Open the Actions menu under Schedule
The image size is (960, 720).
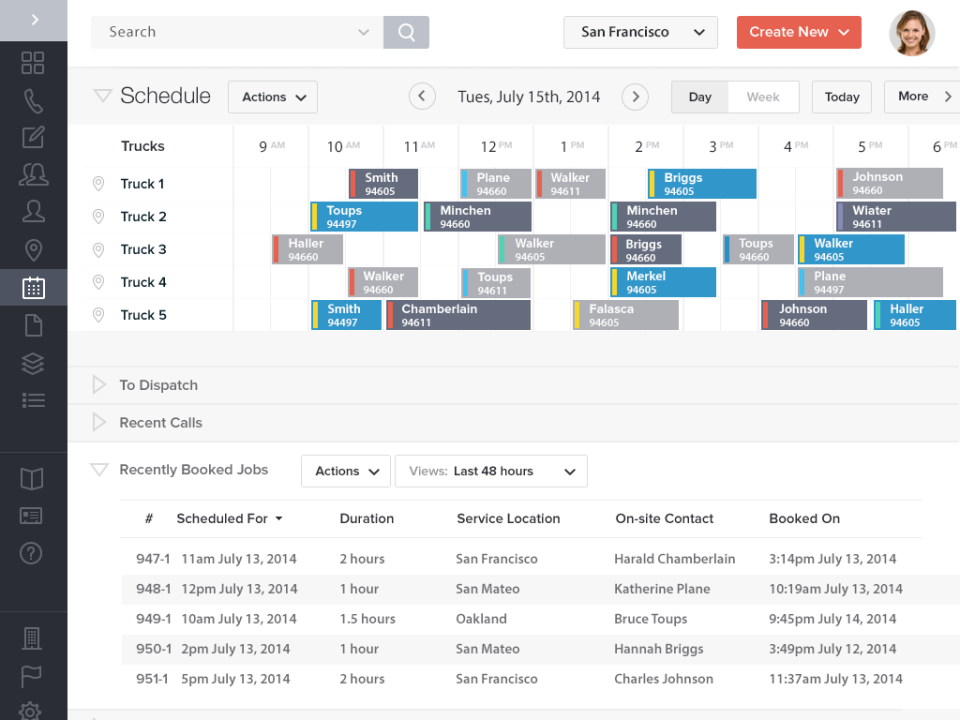click(272, 96)
